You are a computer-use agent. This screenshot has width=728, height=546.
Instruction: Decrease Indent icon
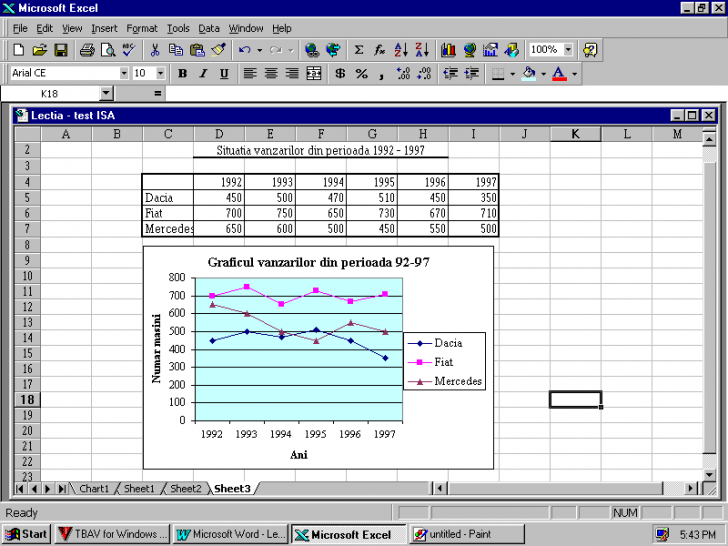450,73
